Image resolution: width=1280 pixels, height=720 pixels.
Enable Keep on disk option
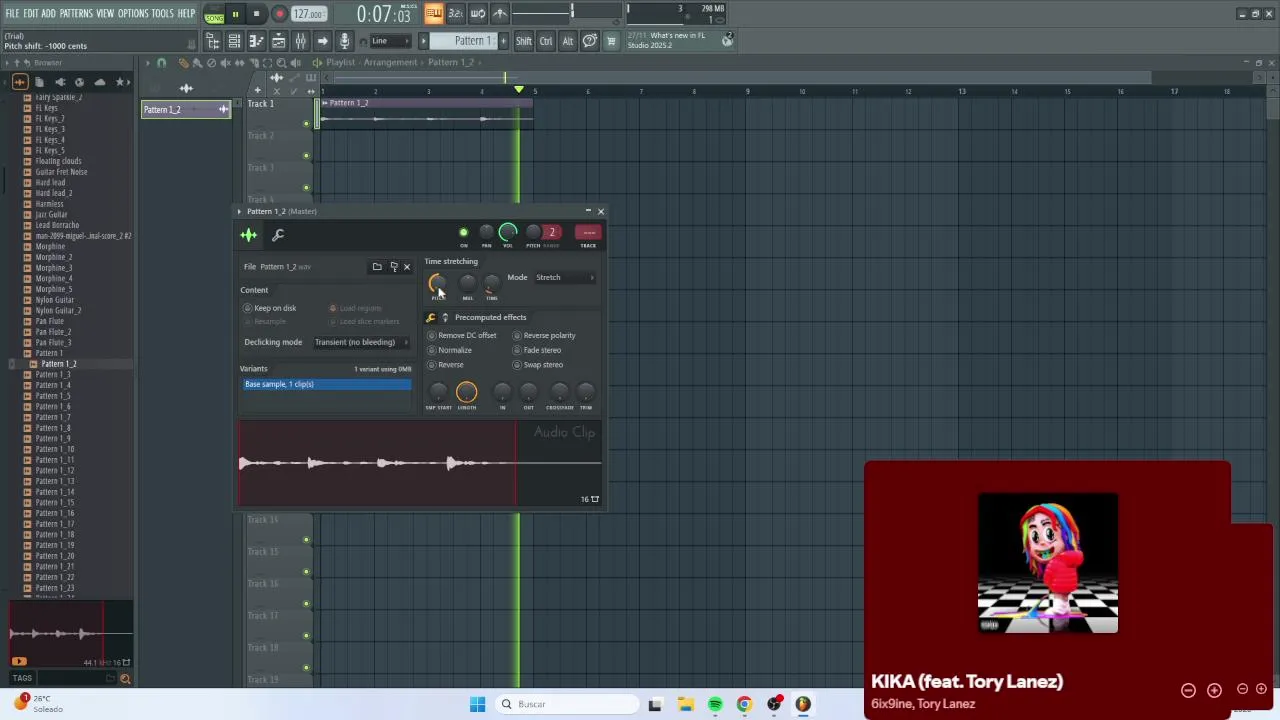270,308
